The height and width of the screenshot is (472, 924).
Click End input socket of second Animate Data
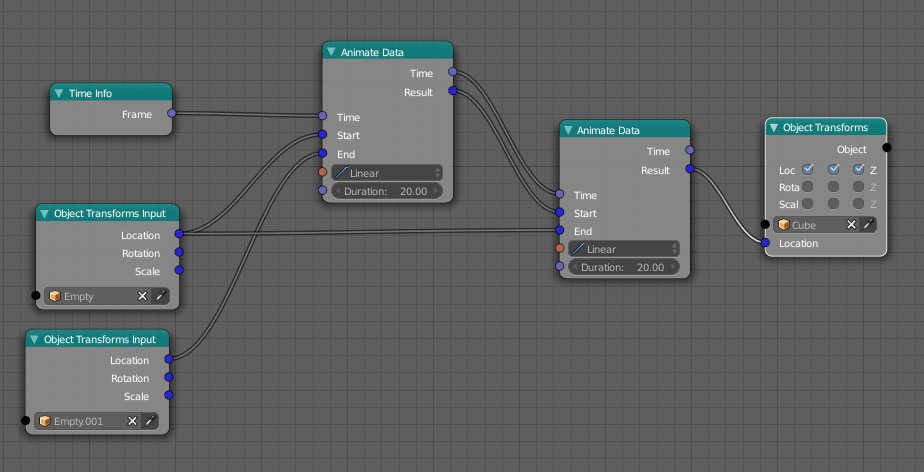point(560,230)
